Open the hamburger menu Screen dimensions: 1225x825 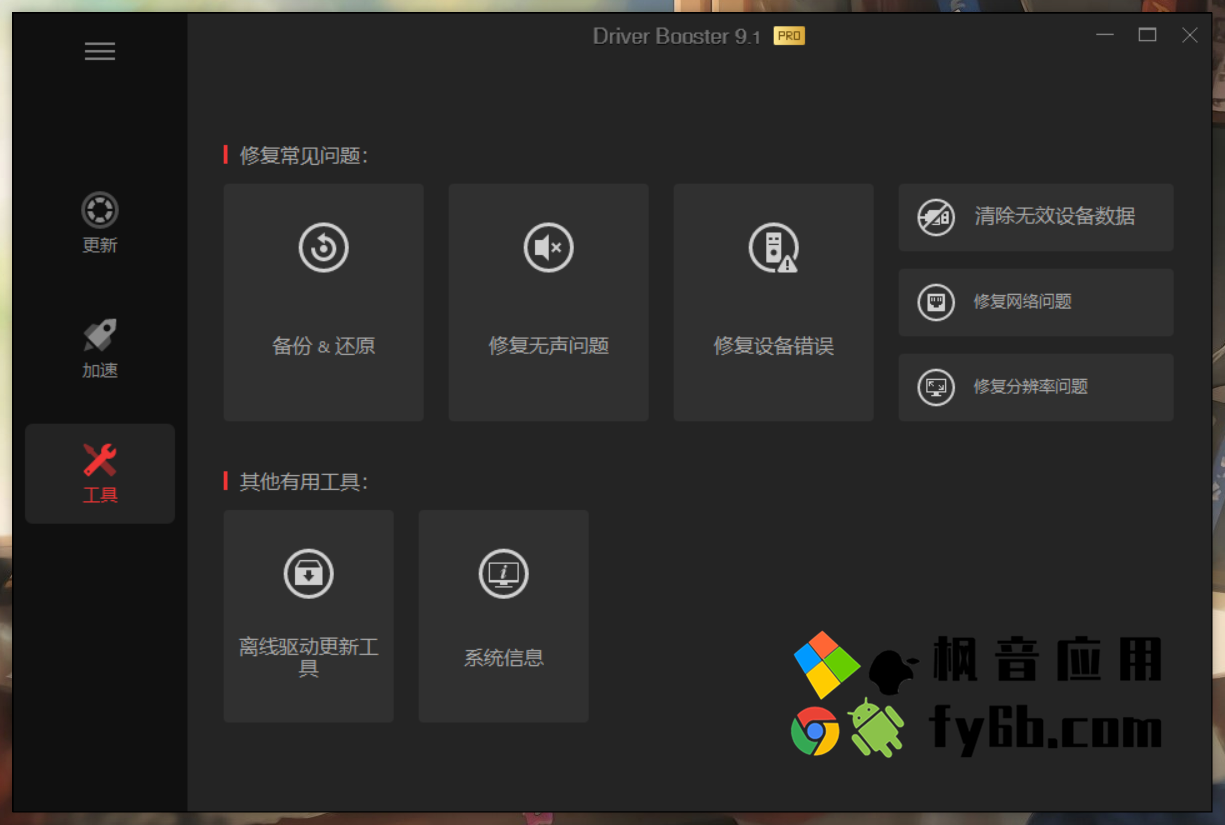[x=100, y=52]
